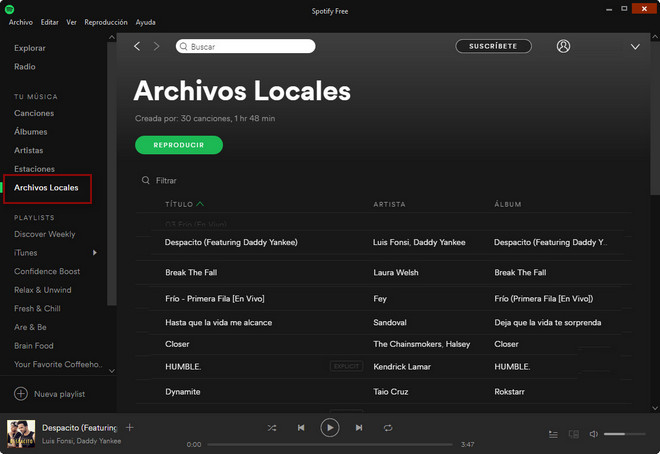The width and height of the screenshot is (660, 454).
Task: Open Artistas in the sidebar
Action: click(x=28, y=150)
